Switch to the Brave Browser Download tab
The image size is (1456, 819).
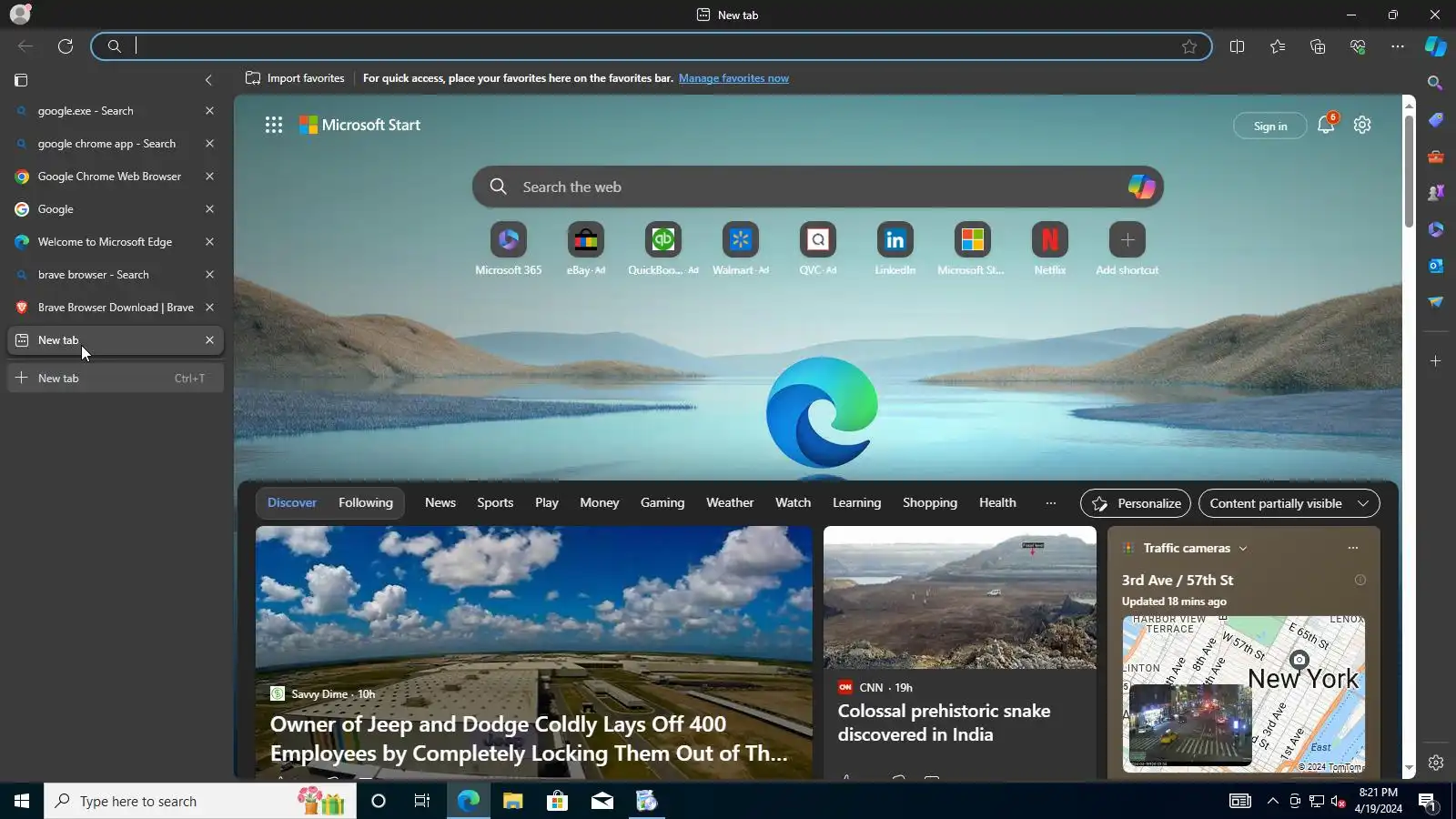[115, 308]
